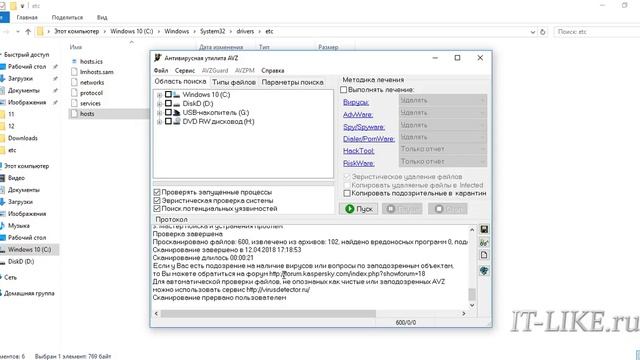The height and width of the screenshot is (360, 640).
Task: Check the Windows 10 (C:) scan checkbox
Action: [x=168, y=95]
